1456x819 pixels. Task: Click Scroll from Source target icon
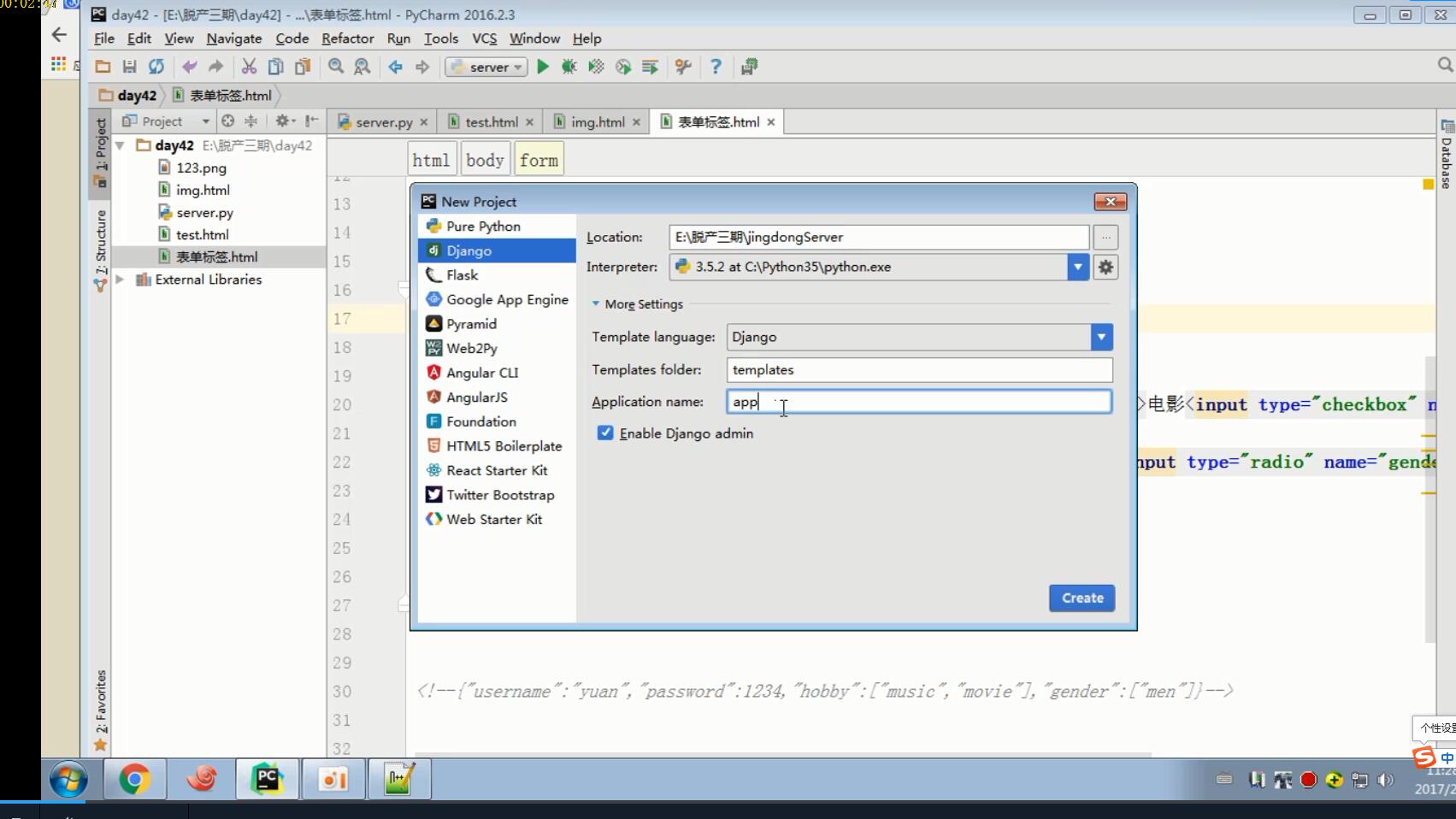tap(227, 121)
